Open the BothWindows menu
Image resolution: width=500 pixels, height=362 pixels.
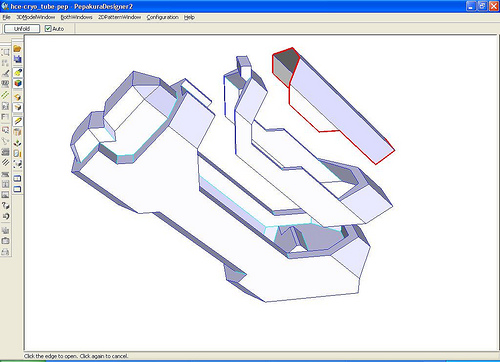point(76,17)
